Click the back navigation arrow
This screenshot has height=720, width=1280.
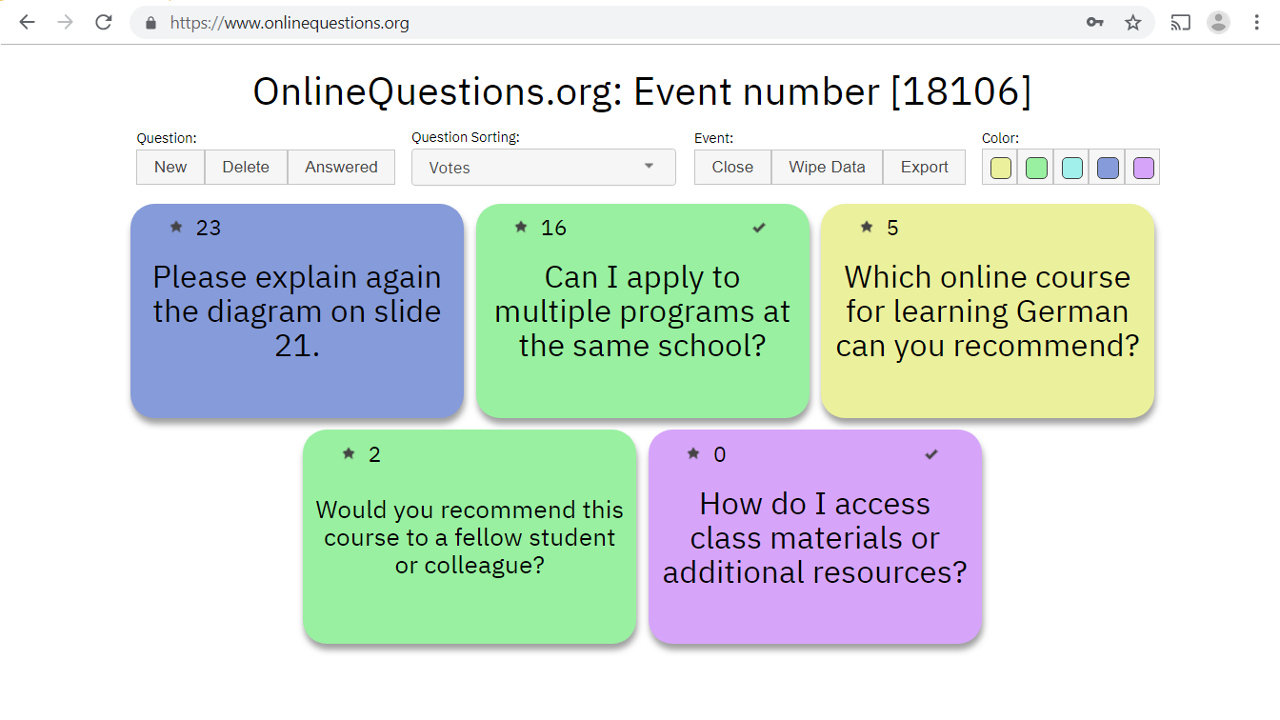pyautogui.click(x=26, y=21)
